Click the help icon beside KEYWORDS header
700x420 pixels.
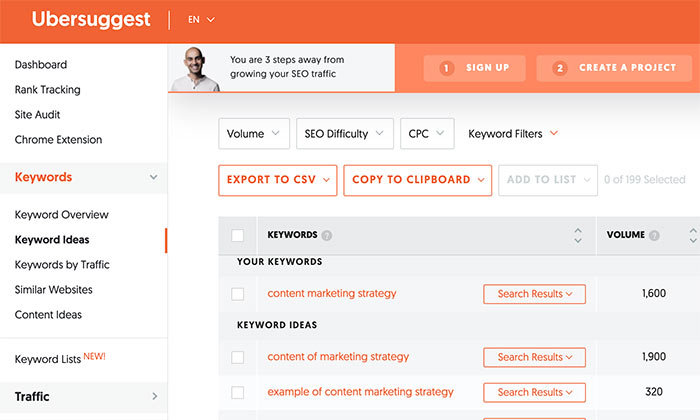click(x=327, y=235)
